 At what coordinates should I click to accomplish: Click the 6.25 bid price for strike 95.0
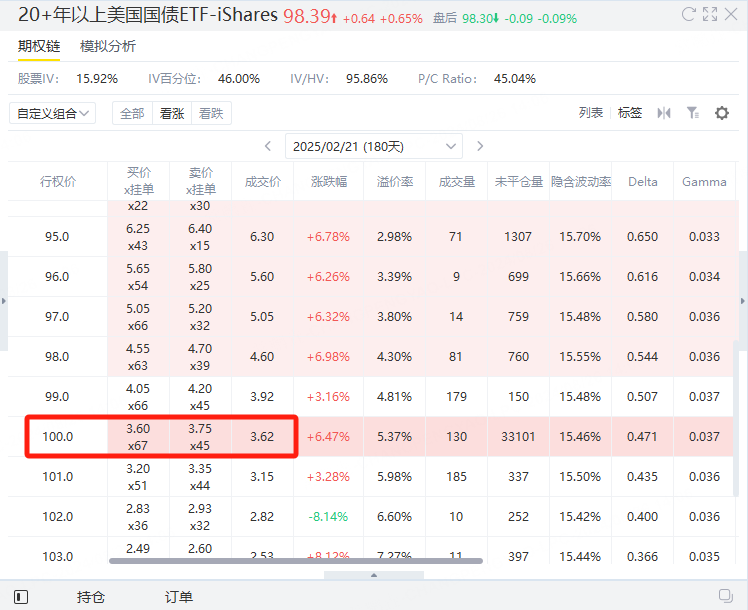point(138,229)
